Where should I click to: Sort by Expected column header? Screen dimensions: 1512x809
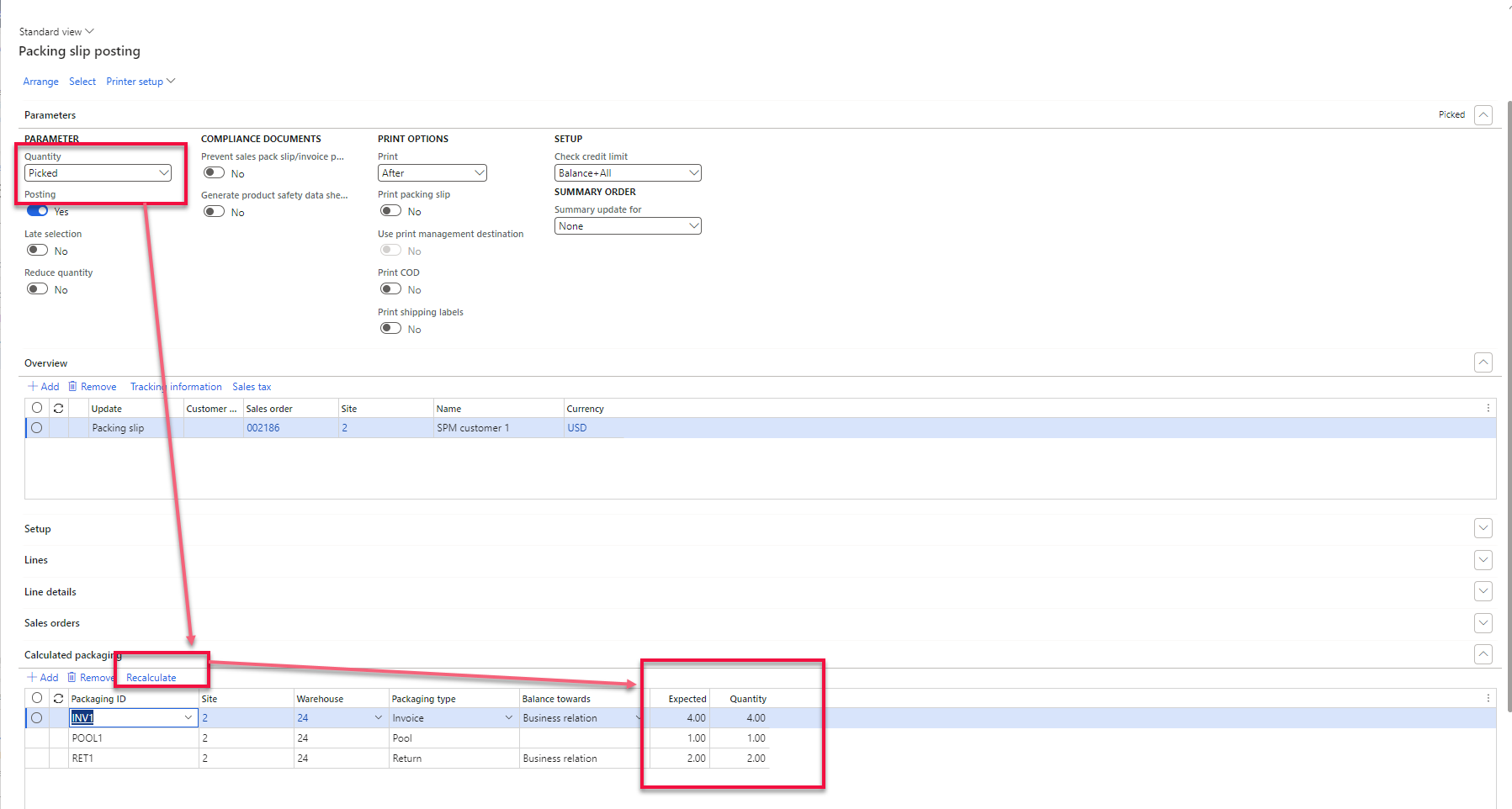coord(687,699)
